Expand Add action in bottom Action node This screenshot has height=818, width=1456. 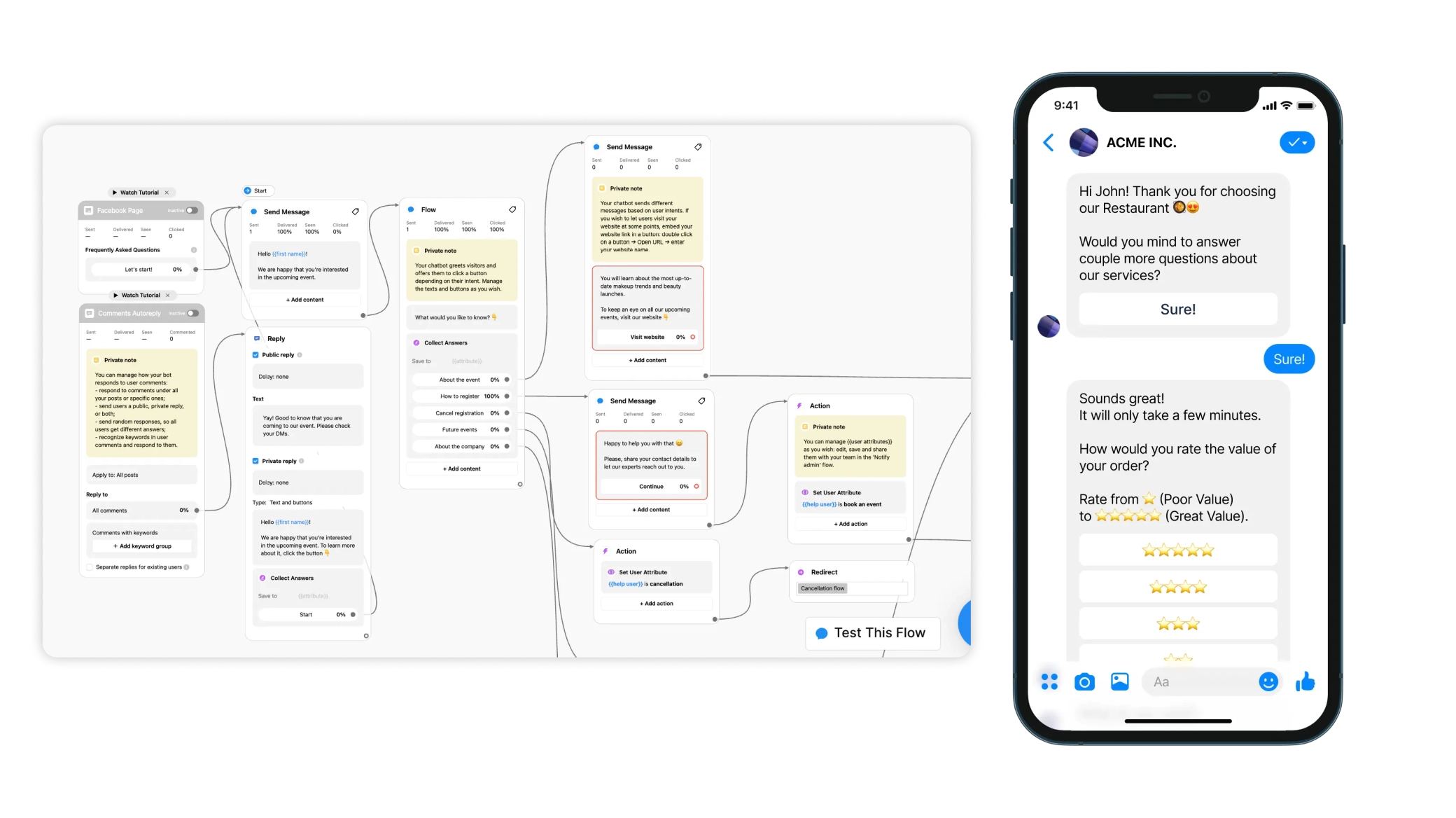[x=657, y=603]
